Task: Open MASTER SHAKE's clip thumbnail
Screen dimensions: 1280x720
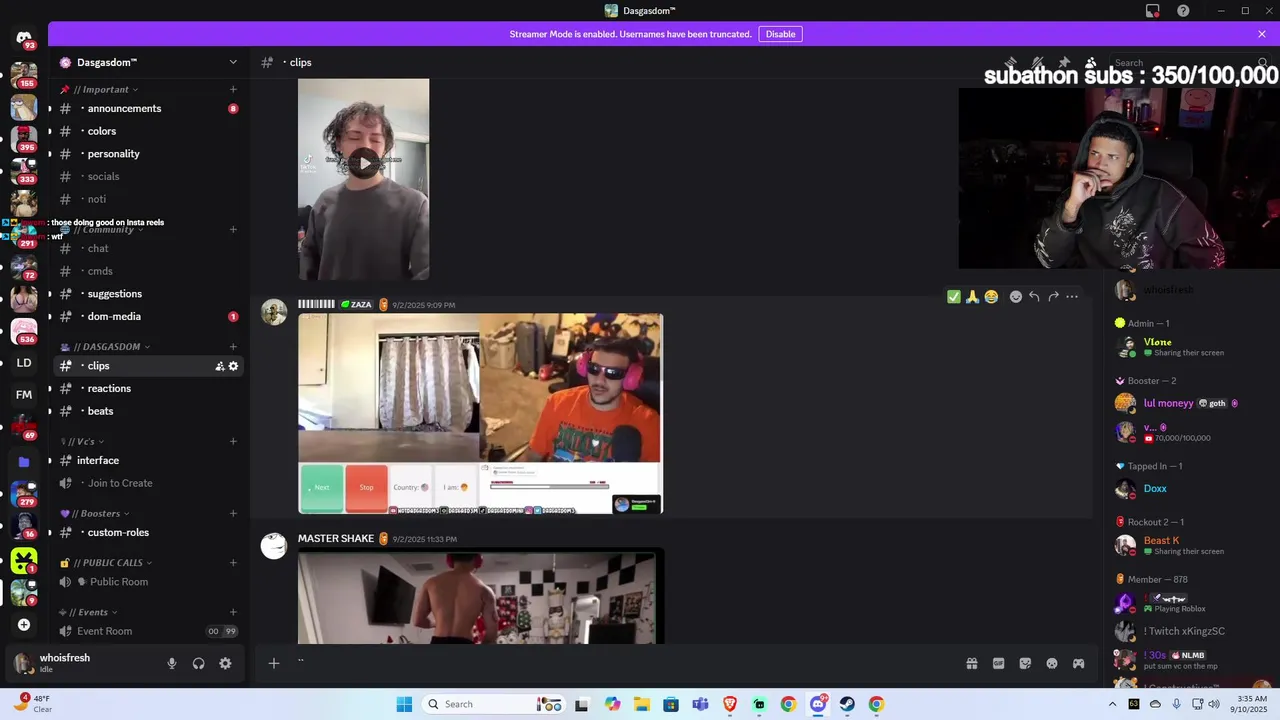Action: 480,596
